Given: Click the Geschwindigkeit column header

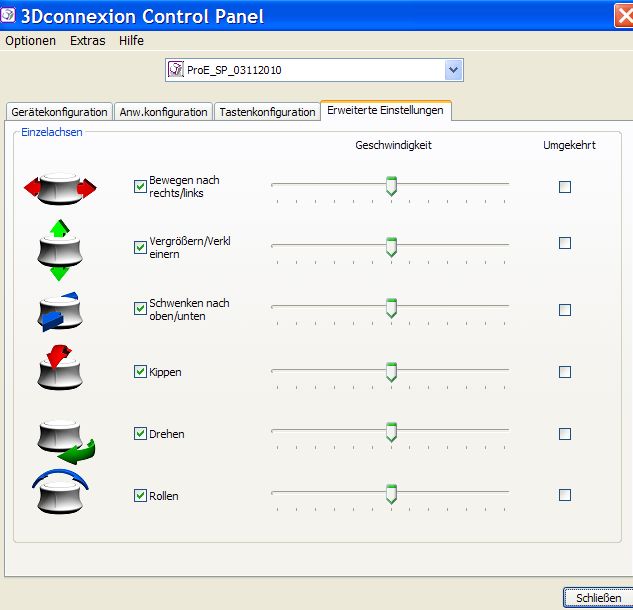Looking at the screenshot, I should [x=394, y=145].
